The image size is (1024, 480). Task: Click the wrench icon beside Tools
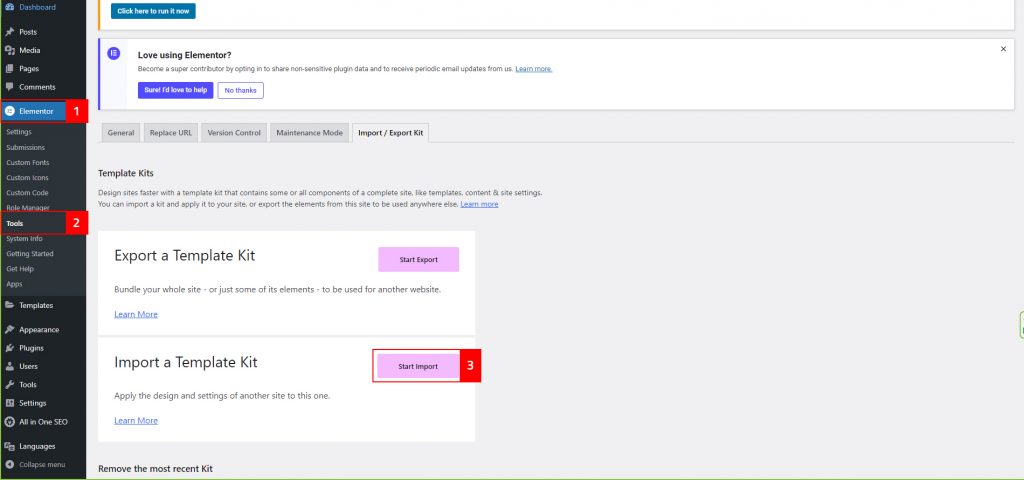(x=9, y=385)
